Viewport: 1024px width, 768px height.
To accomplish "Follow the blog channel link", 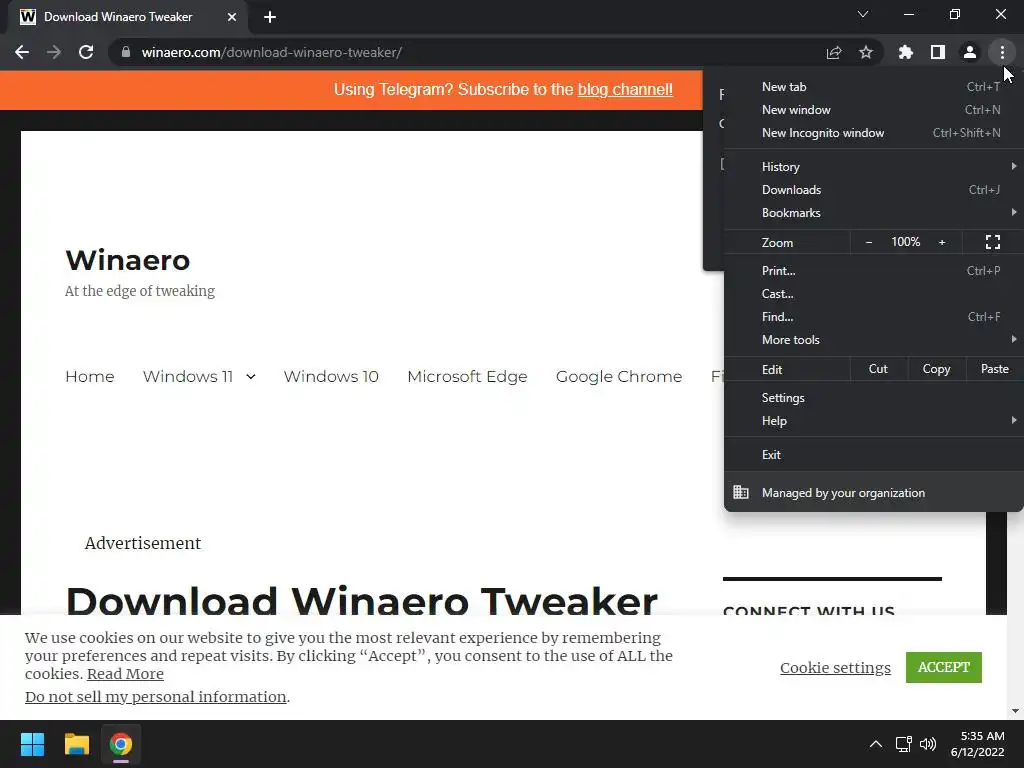I will [x=625, y=89].
